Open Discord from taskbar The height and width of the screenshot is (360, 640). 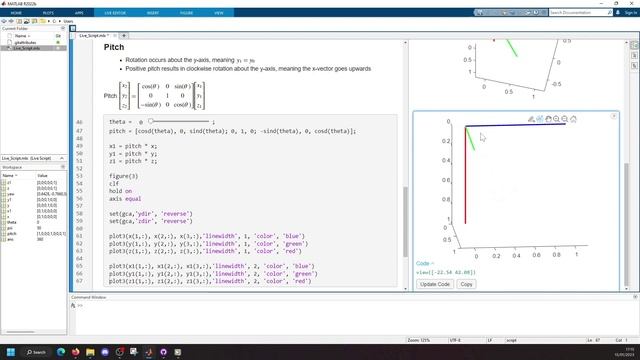pos(105,352)
